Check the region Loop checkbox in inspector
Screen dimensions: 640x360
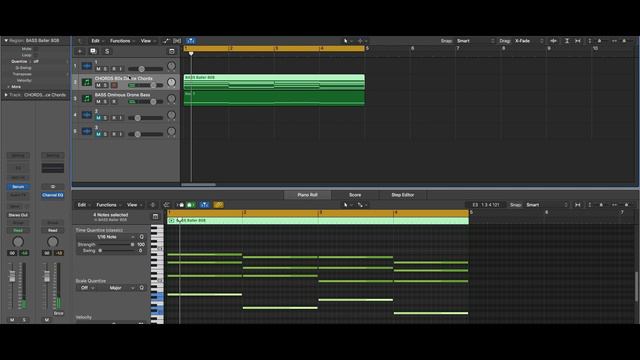(36, 55)
